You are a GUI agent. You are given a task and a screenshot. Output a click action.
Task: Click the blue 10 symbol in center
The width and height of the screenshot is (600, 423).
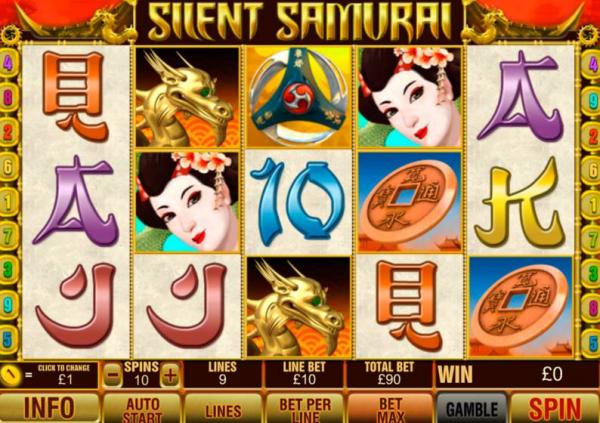point(298,201)
